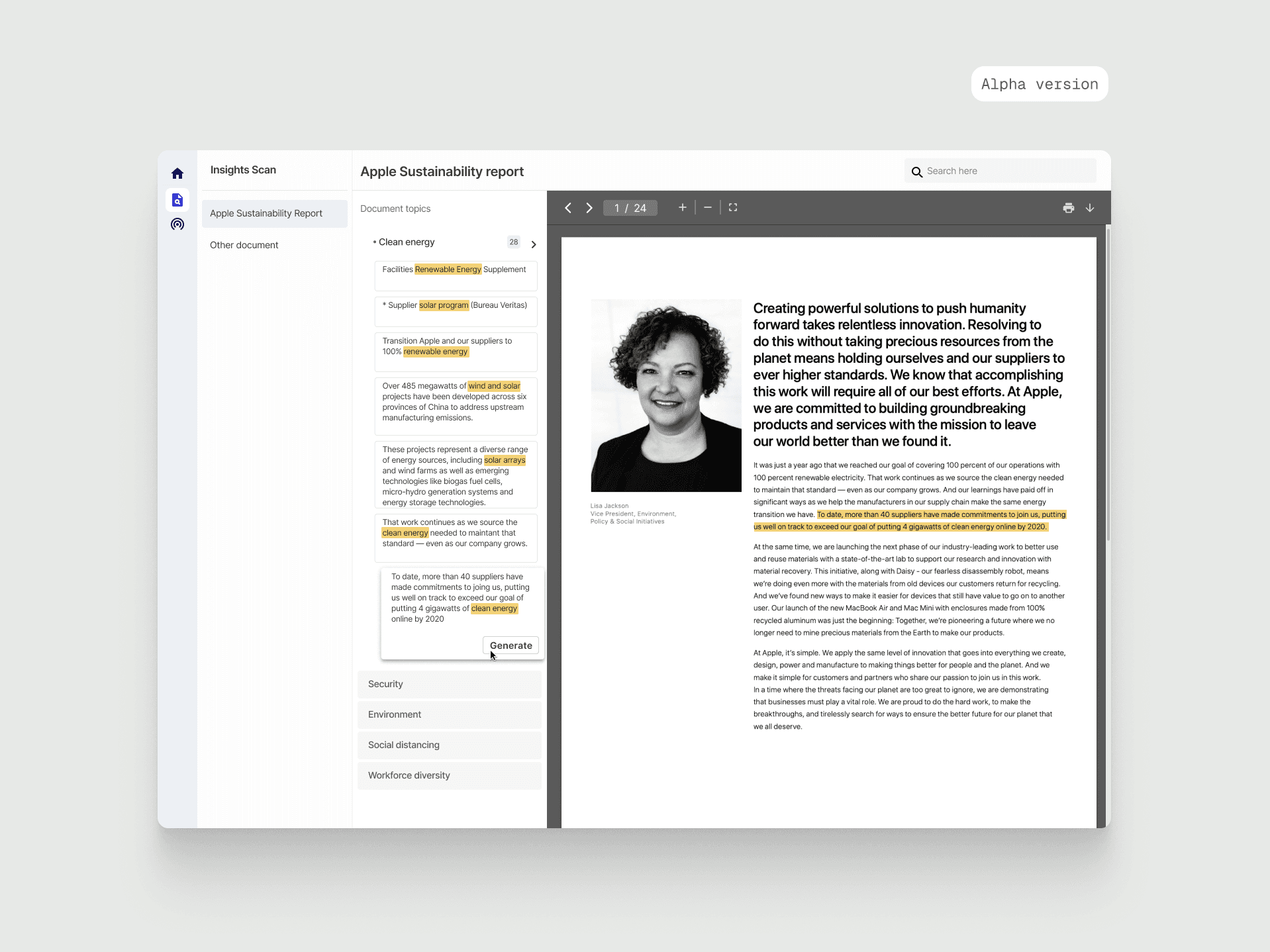Open the That work continues snippet
The image size is (1270, 952).
(x=456, y=538)
